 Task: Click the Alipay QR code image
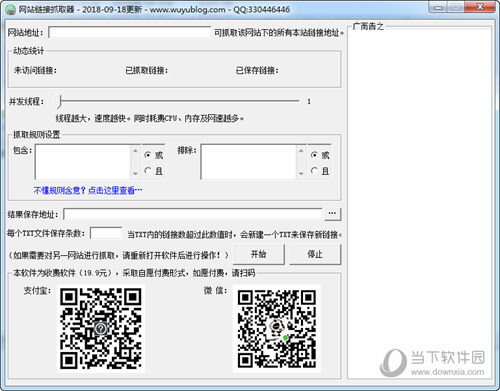point(101,328)
